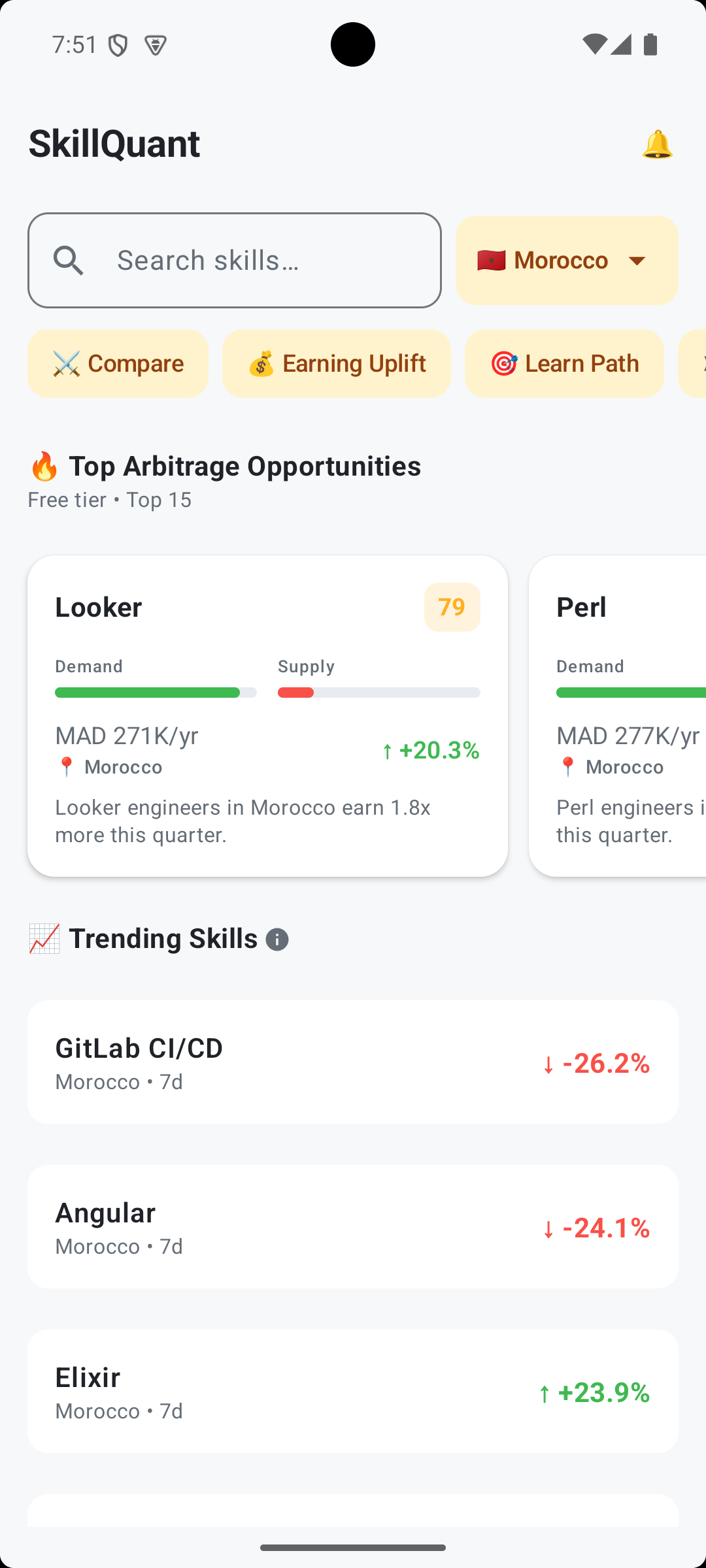This screenshot has height=1568, width=706.
Task: Select the target Learn Path icon
Action: click(503, 363)
